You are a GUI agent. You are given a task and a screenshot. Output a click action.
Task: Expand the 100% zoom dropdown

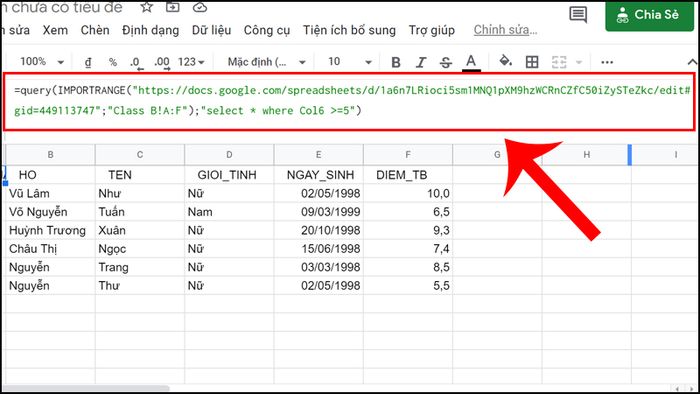[x=42, y=62]
